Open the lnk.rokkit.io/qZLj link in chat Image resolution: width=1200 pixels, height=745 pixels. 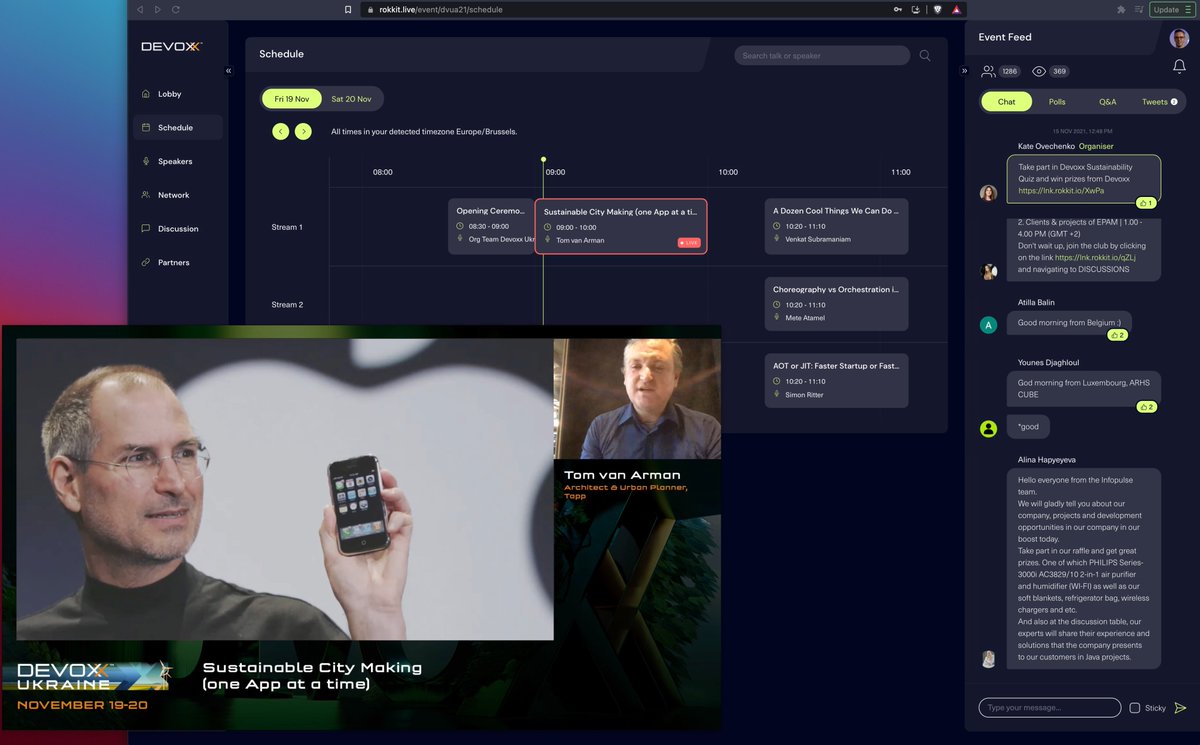pos(1095,257)
